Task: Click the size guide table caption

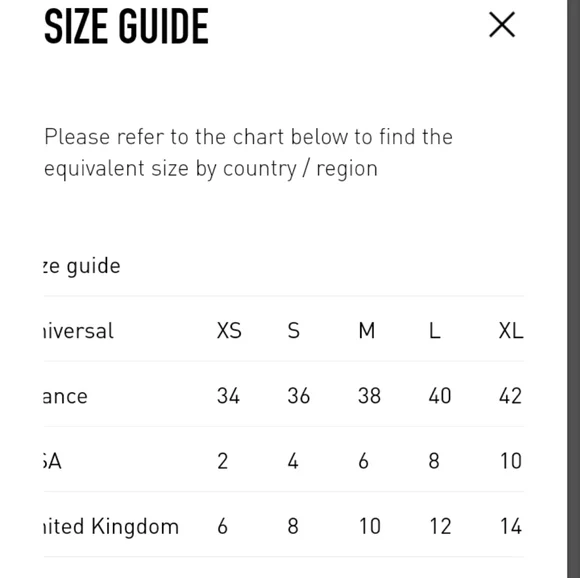Action: (82, 266)
